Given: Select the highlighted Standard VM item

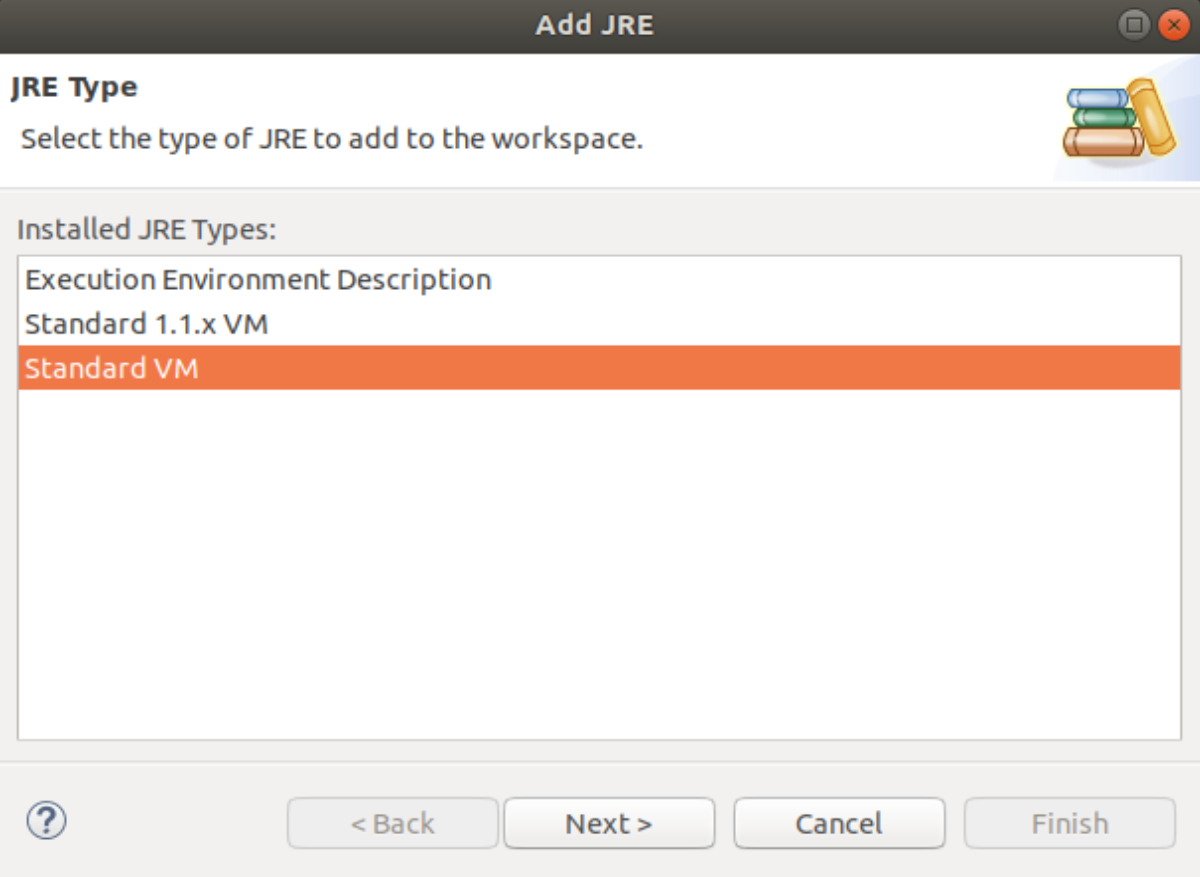Looking at the screenshot, I should click(599, 368).
